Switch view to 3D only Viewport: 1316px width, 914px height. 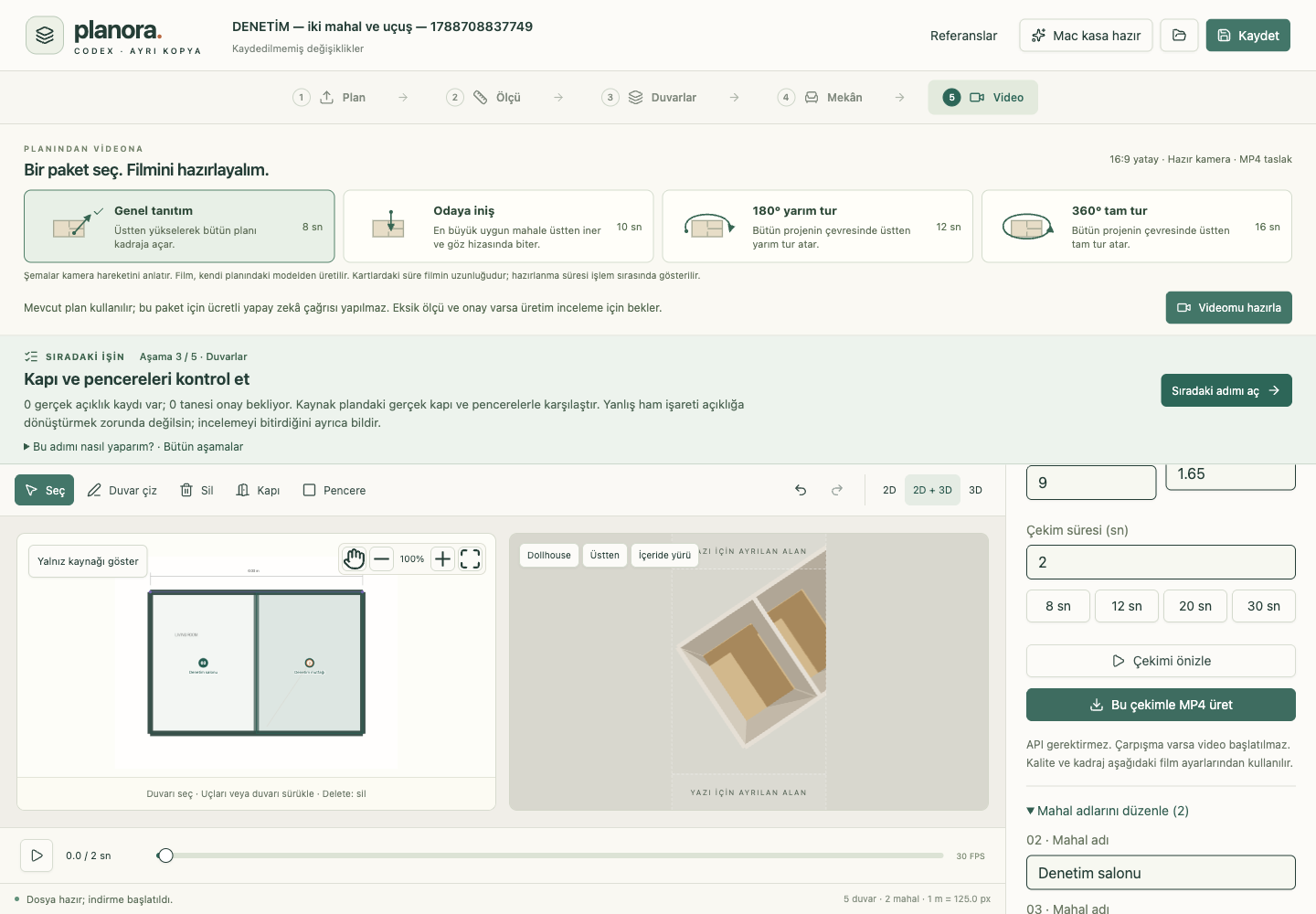(x=975, y=490)
